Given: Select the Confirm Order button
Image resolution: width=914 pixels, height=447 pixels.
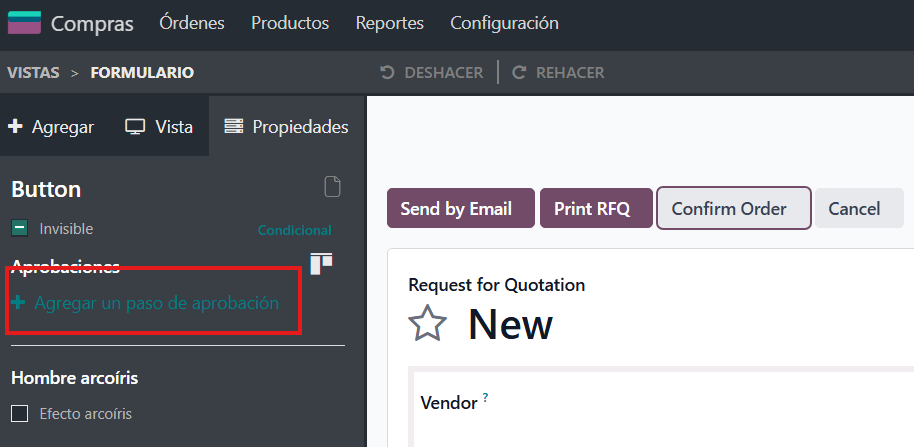Looking at the screenshot, I should [729, 209].
